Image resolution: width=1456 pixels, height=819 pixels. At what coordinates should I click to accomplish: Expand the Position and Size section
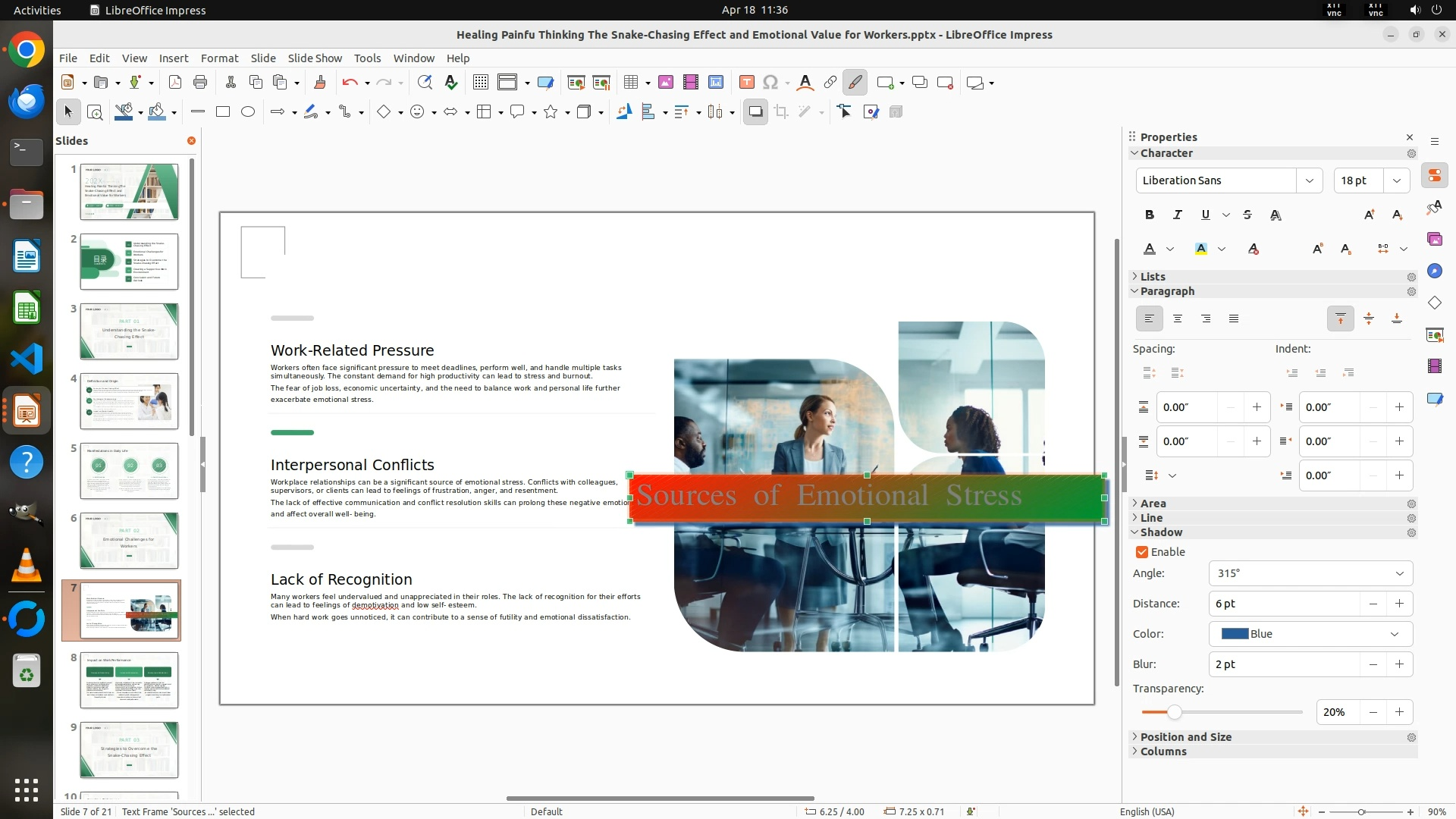point(1185,737)
